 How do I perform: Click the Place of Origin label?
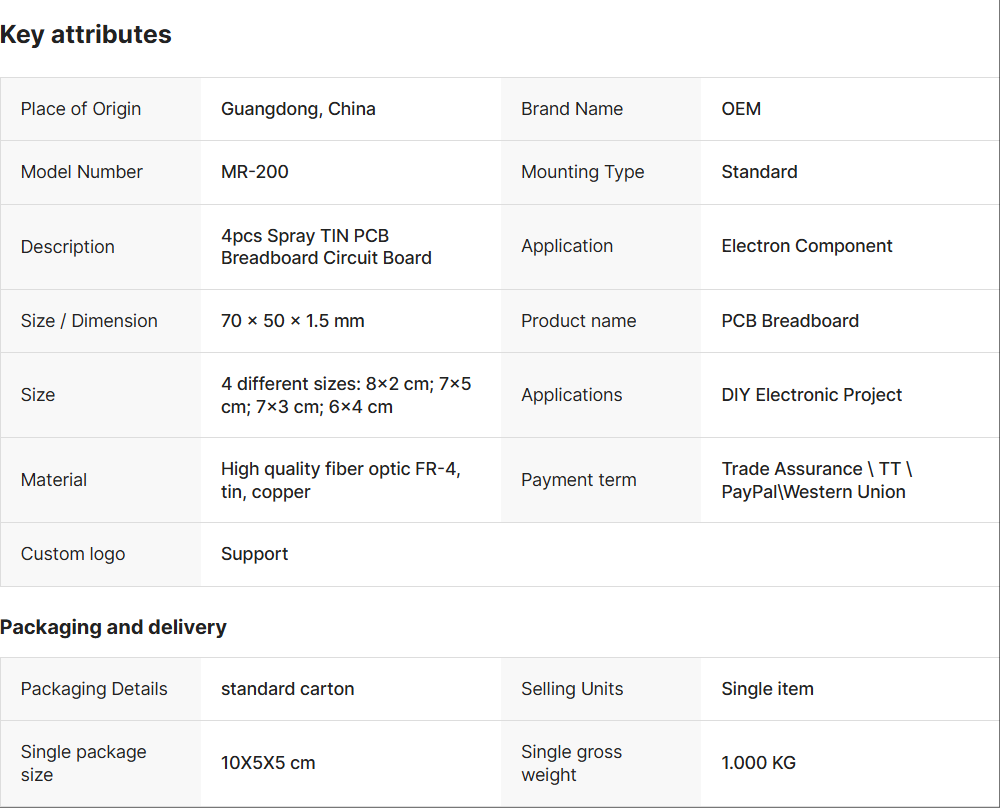click(81, 109)
